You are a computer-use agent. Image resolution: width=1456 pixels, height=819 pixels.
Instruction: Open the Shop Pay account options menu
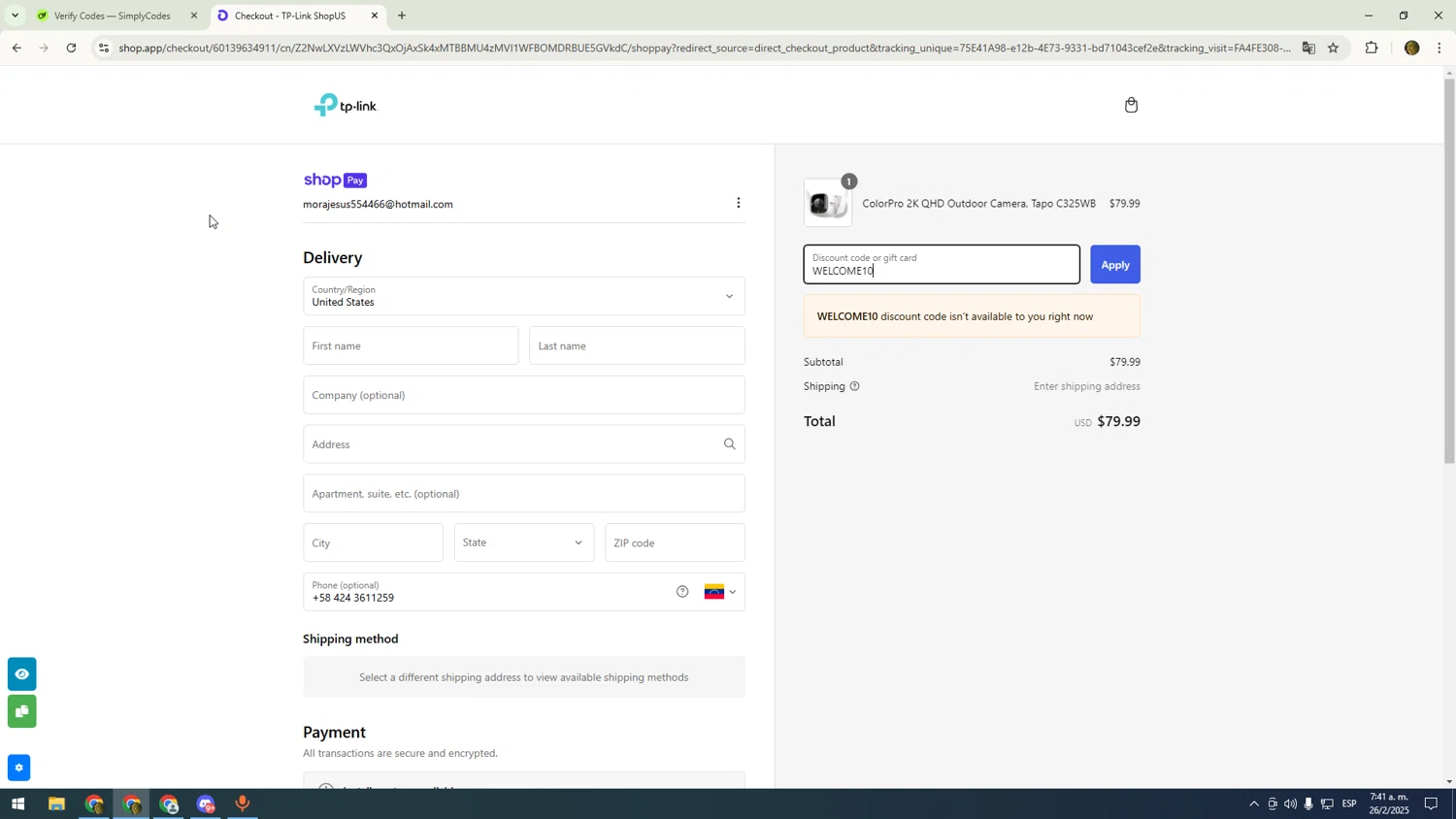739,203
